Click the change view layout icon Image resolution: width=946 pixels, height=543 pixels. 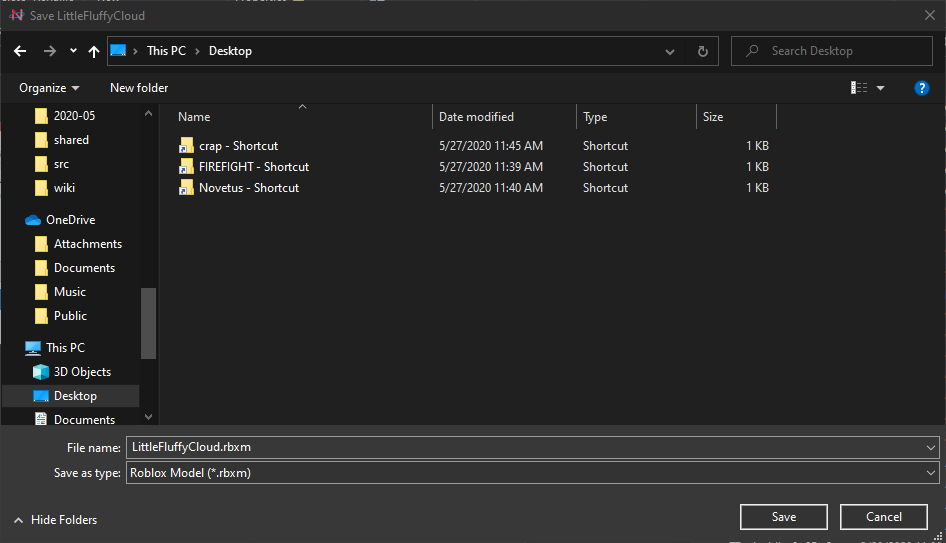pyautogui.click(x=859, y=88)
